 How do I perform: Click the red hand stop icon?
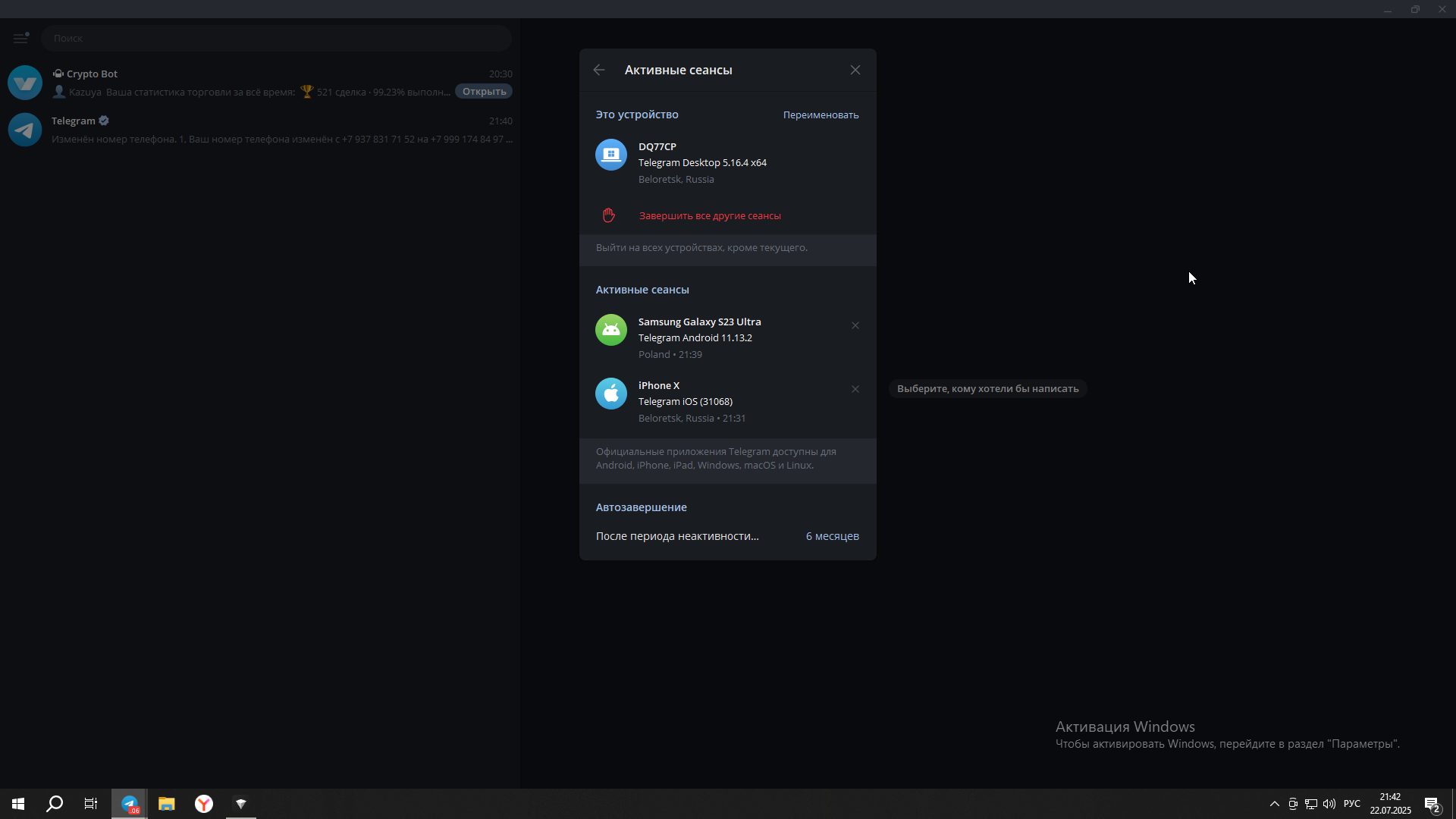tap(609, 215)
